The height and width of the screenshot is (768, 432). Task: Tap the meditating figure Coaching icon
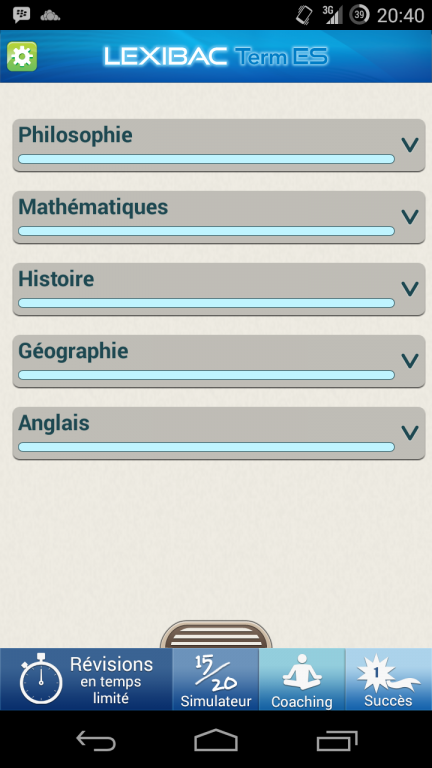click(x=302, y=672)
